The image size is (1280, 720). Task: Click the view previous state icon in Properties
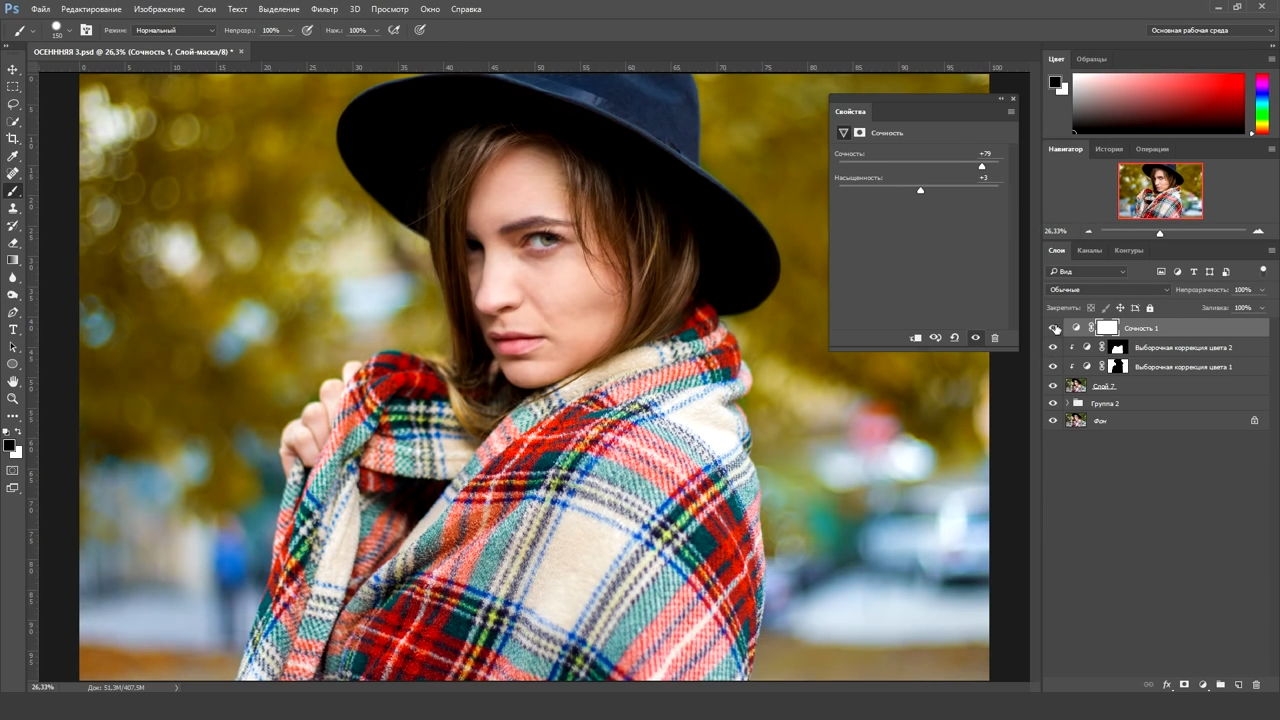pyautogui.click(x=935, y=338)
